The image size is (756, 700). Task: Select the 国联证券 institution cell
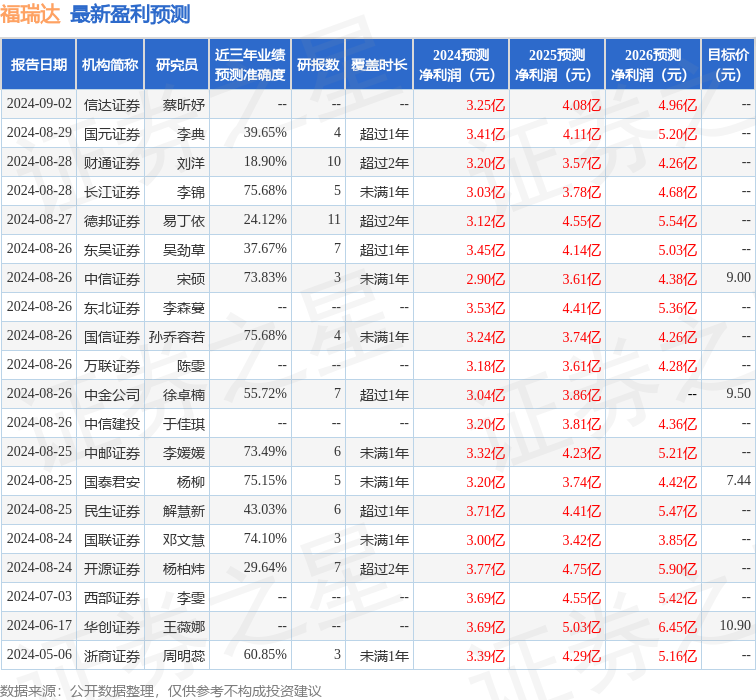pos(112,539)
